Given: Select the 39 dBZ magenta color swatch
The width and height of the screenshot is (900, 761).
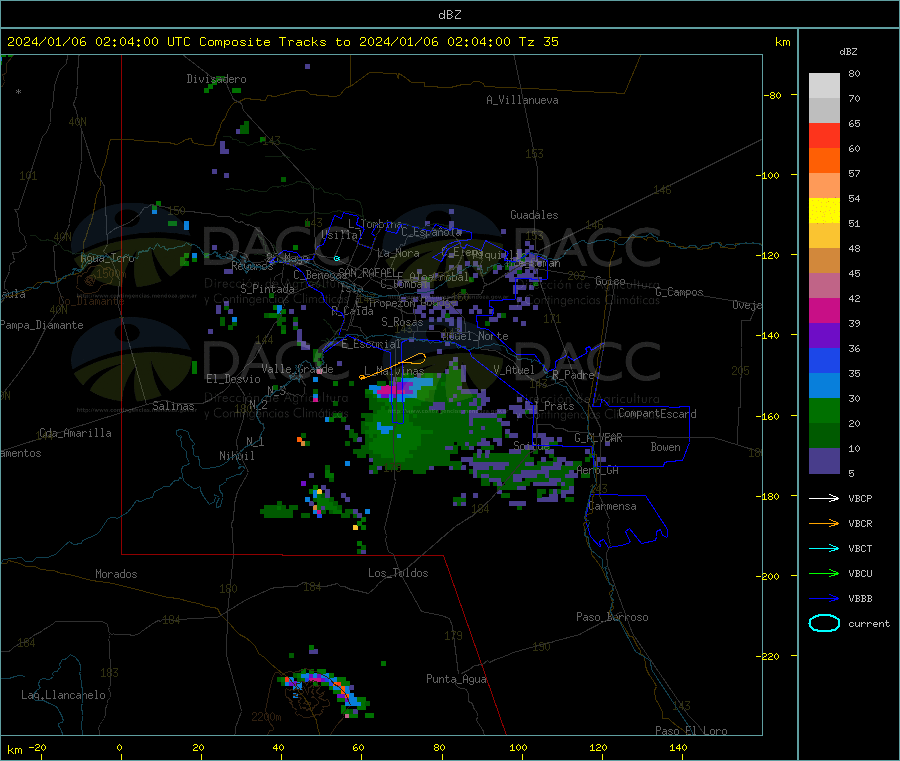Looking at the screenshot, I should pyautogui.click(x=824, y=310).
